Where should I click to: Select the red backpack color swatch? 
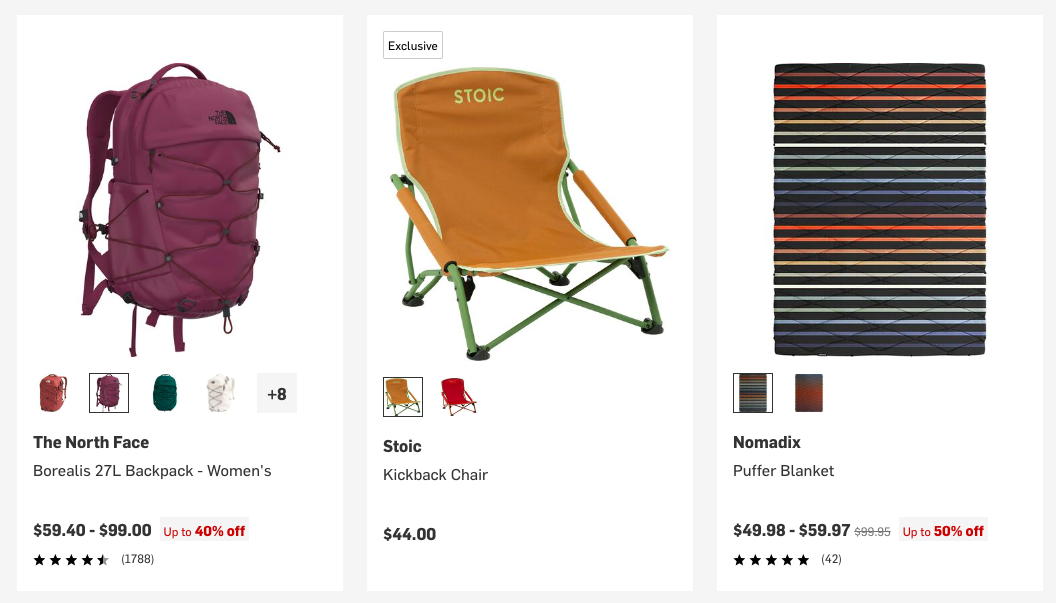point(53,393)
